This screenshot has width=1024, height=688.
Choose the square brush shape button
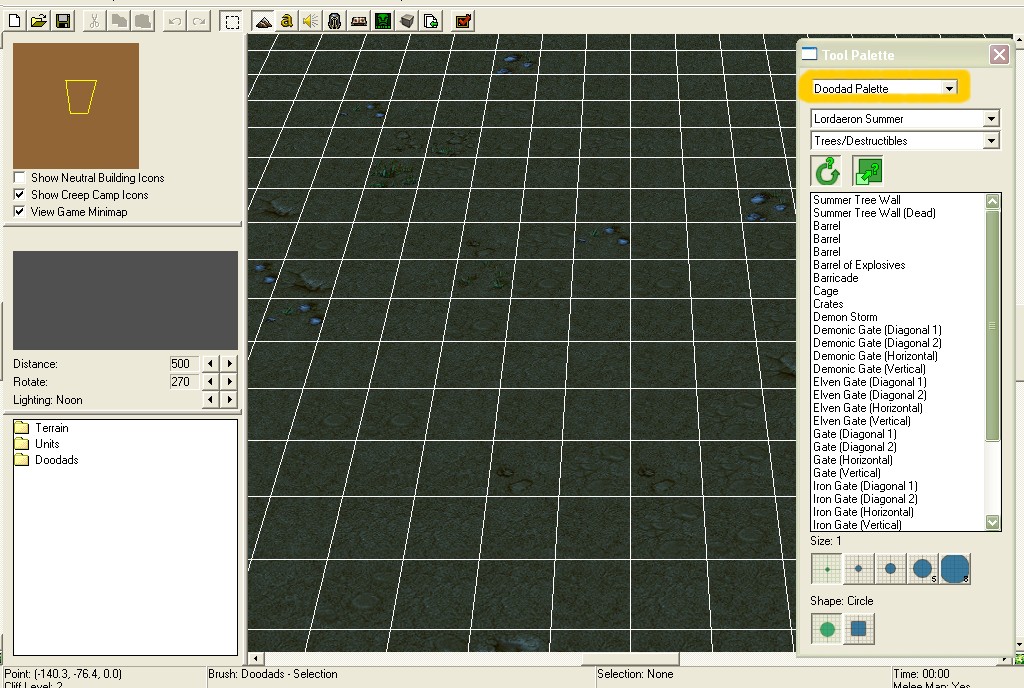pos(859,629)
